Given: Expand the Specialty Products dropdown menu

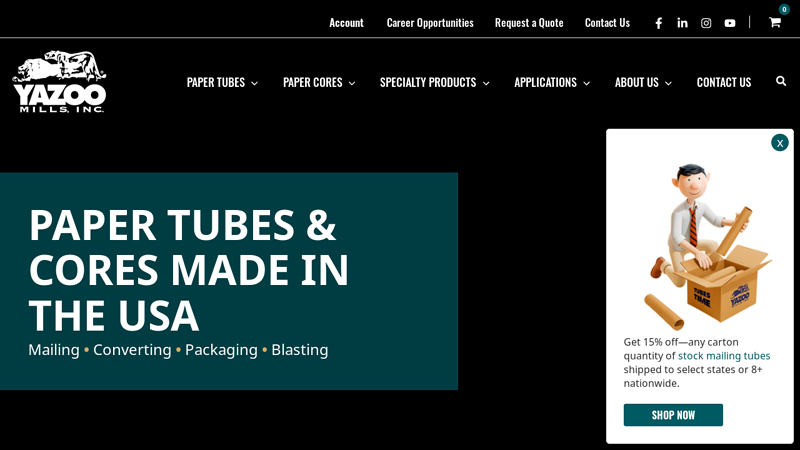Looking at the screenshot, I should (434, 82).
